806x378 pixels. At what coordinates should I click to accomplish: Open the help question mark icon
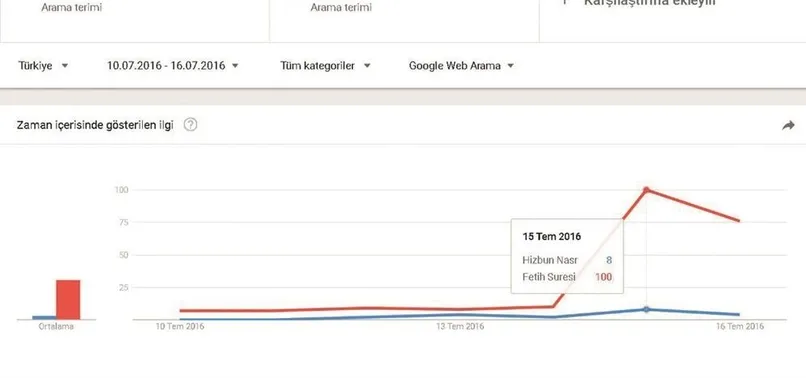click(x=190, y=125)
